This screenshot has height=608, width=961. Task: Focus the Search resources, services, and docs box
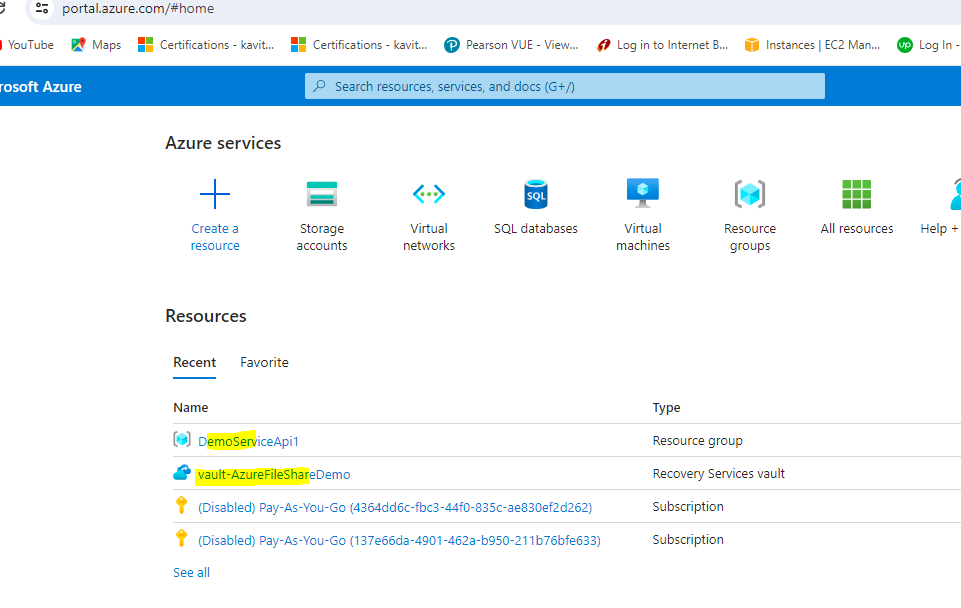564,86
